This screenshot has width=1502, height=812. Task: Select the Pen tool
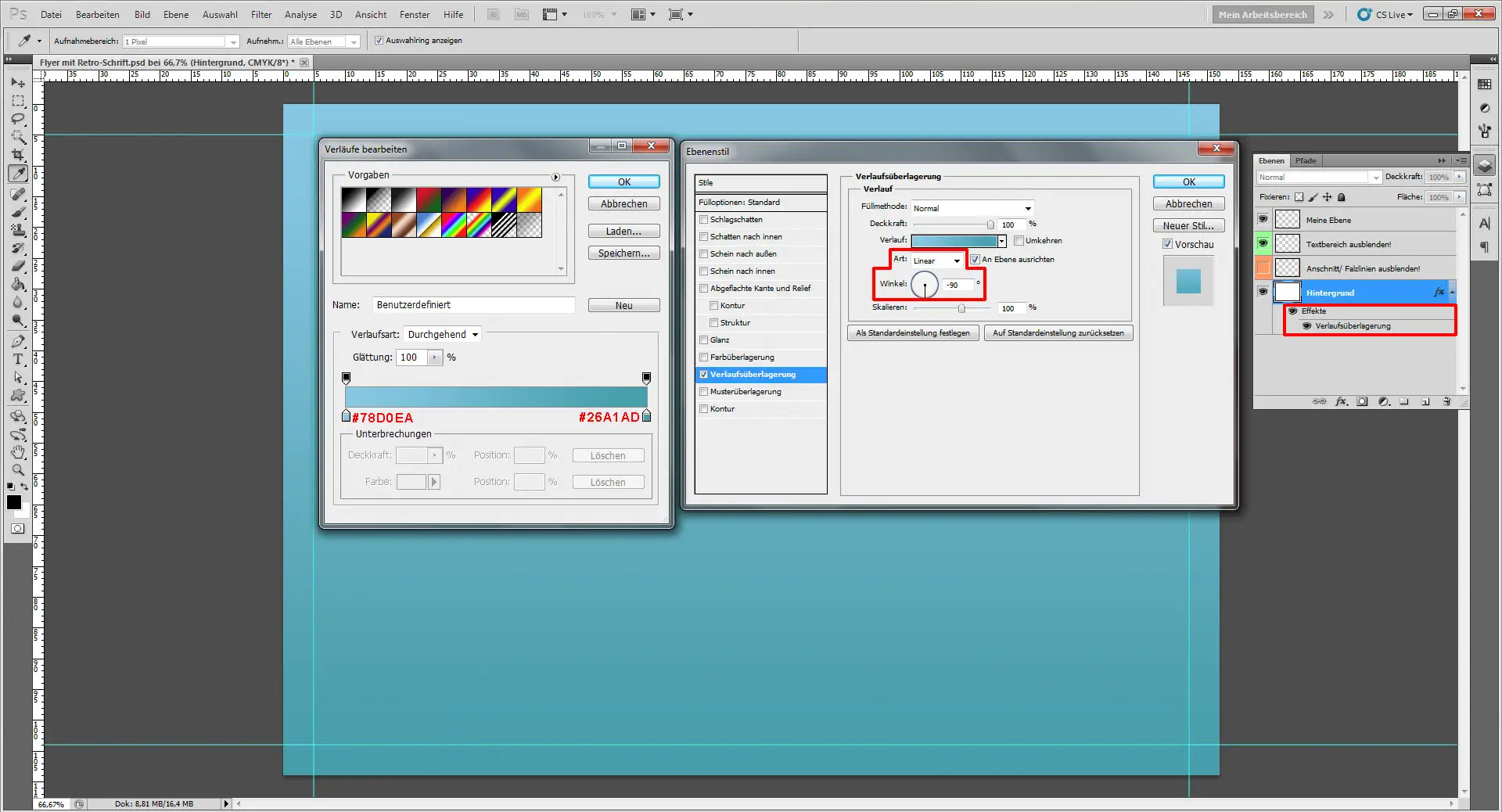(x=18, y=341)
